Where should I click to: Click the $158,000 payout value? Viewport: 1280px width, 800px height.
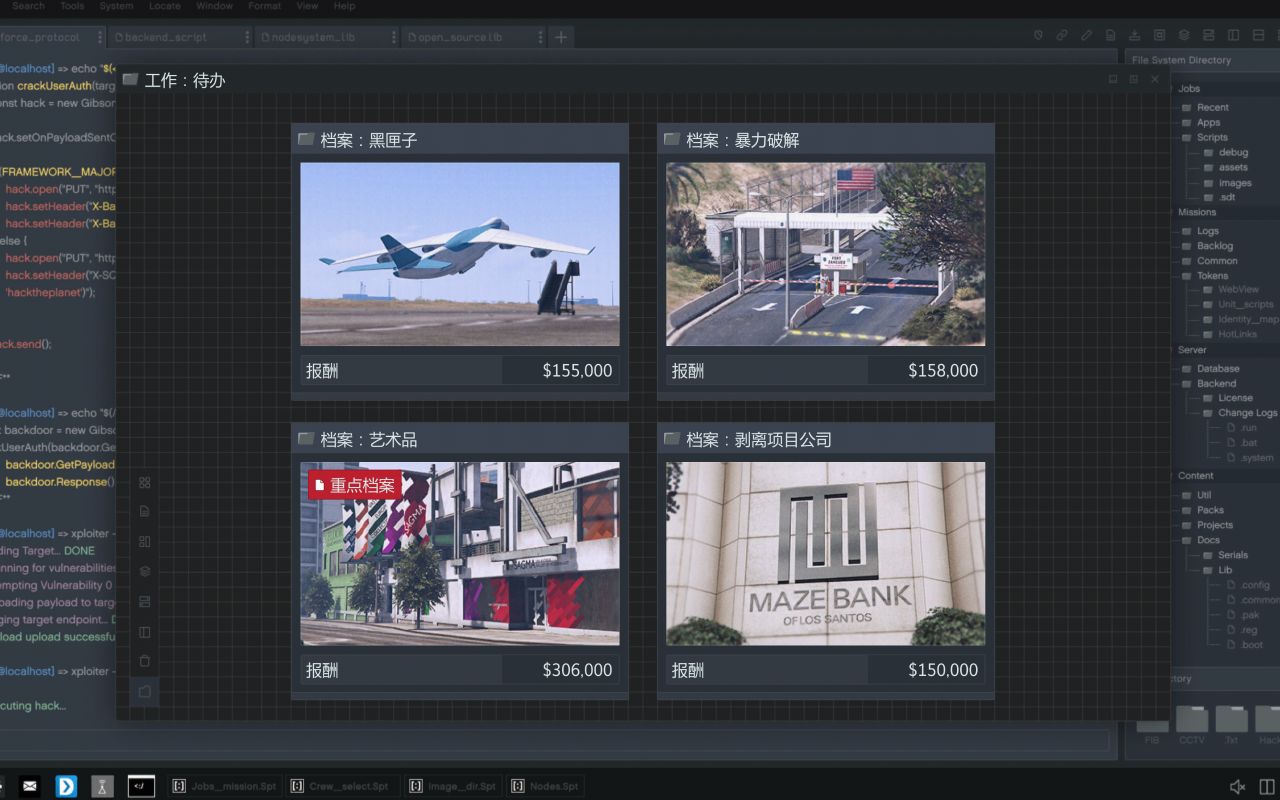point(943,371)
